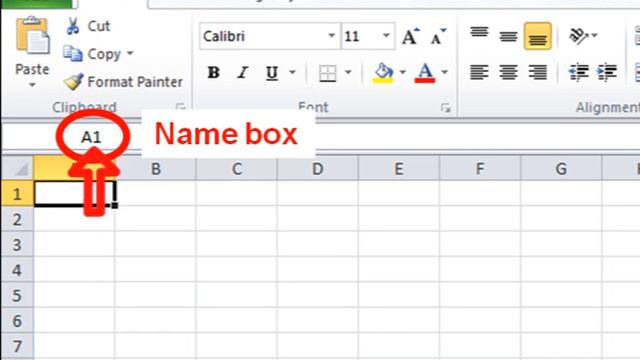This screenshot has height=360, width=640.
Task: Click the font size 11 box
Action: pos(361,36)
